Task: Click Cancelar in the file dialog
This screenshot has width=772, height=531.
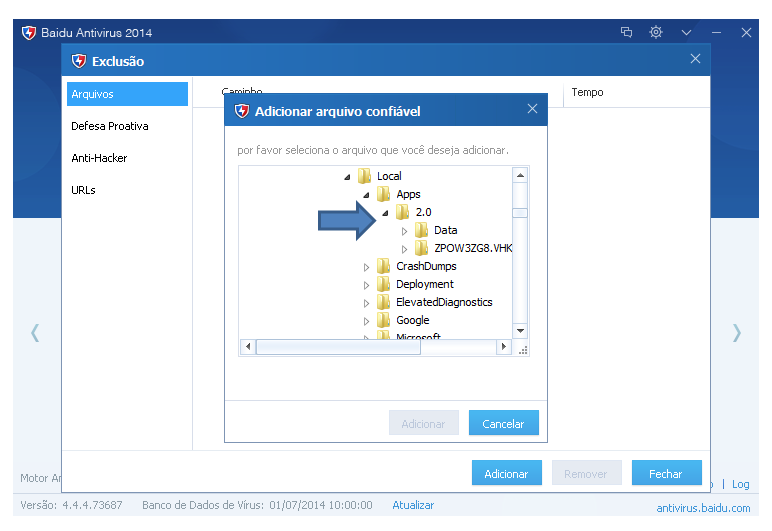Action: (504, 423)
